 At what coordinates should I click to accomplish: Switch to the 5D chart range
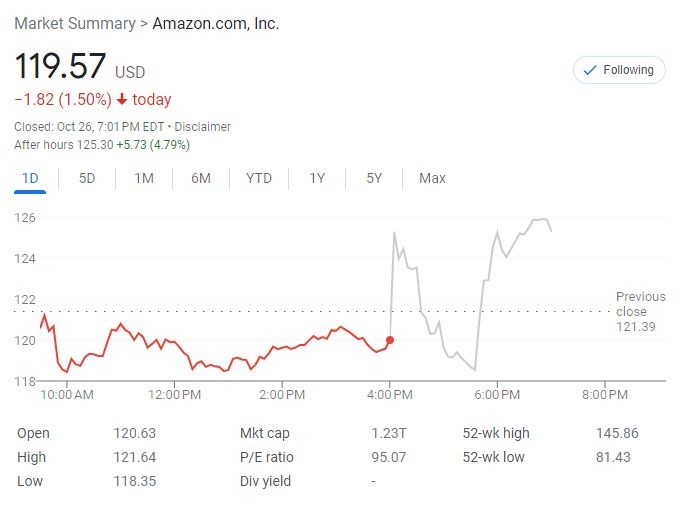click(87, 179)
